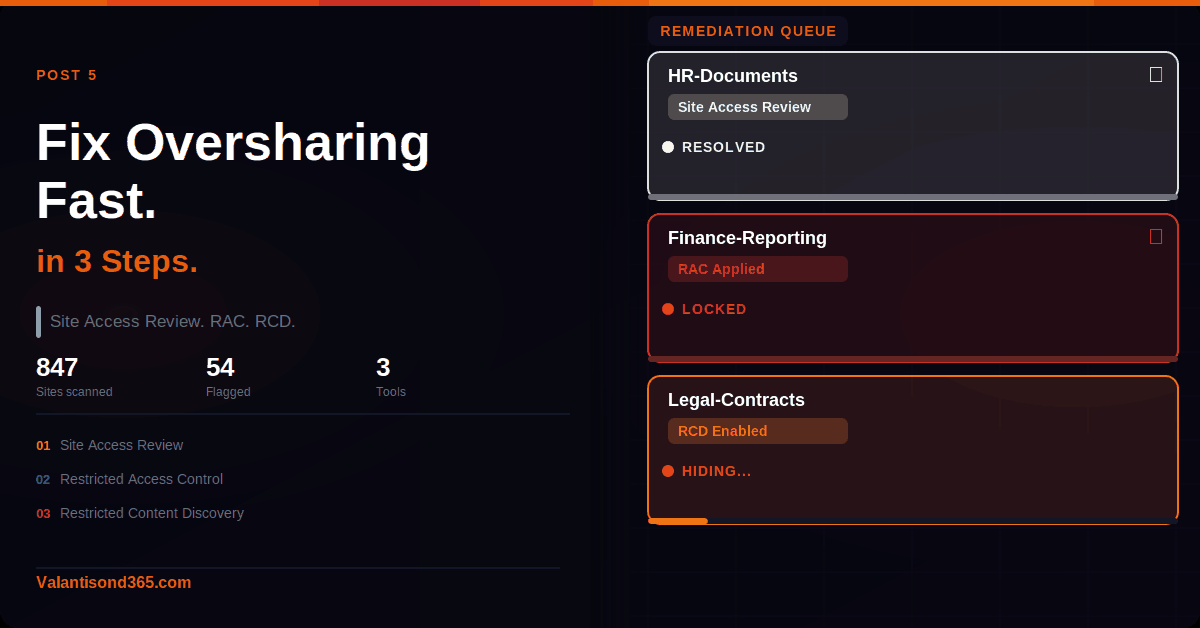
Task: Click the red LOCKED status dot
Action: point(668,309)
